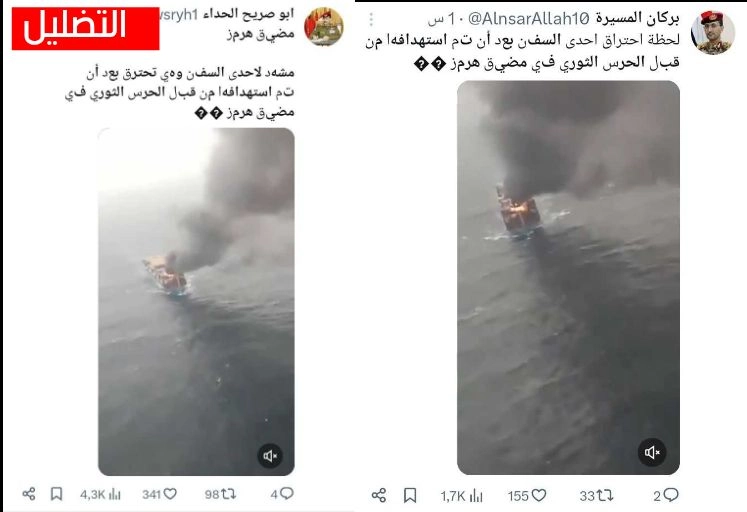Open view analytics showing 4,3K

100,494
